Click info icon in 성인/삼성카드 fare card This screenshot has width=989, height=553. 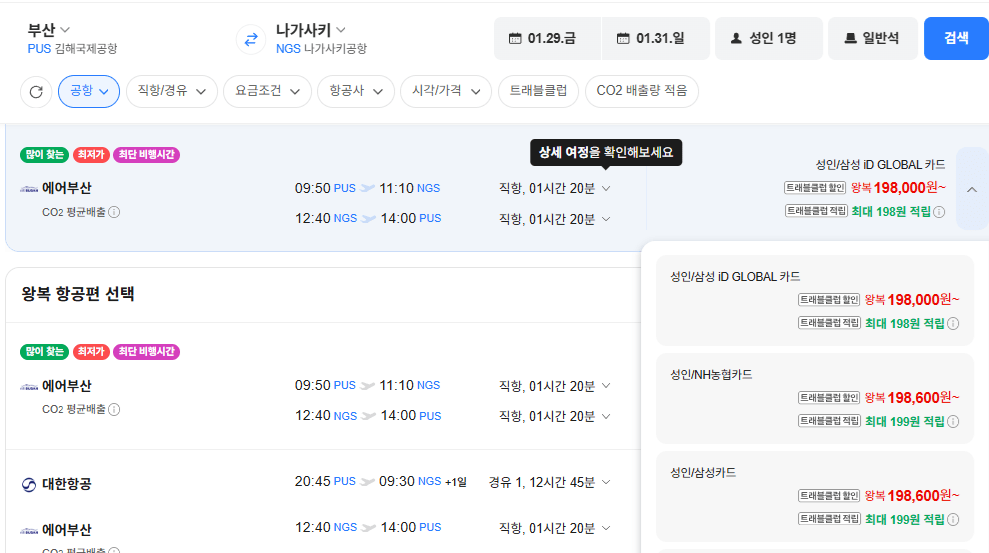(x=953, y=520)
